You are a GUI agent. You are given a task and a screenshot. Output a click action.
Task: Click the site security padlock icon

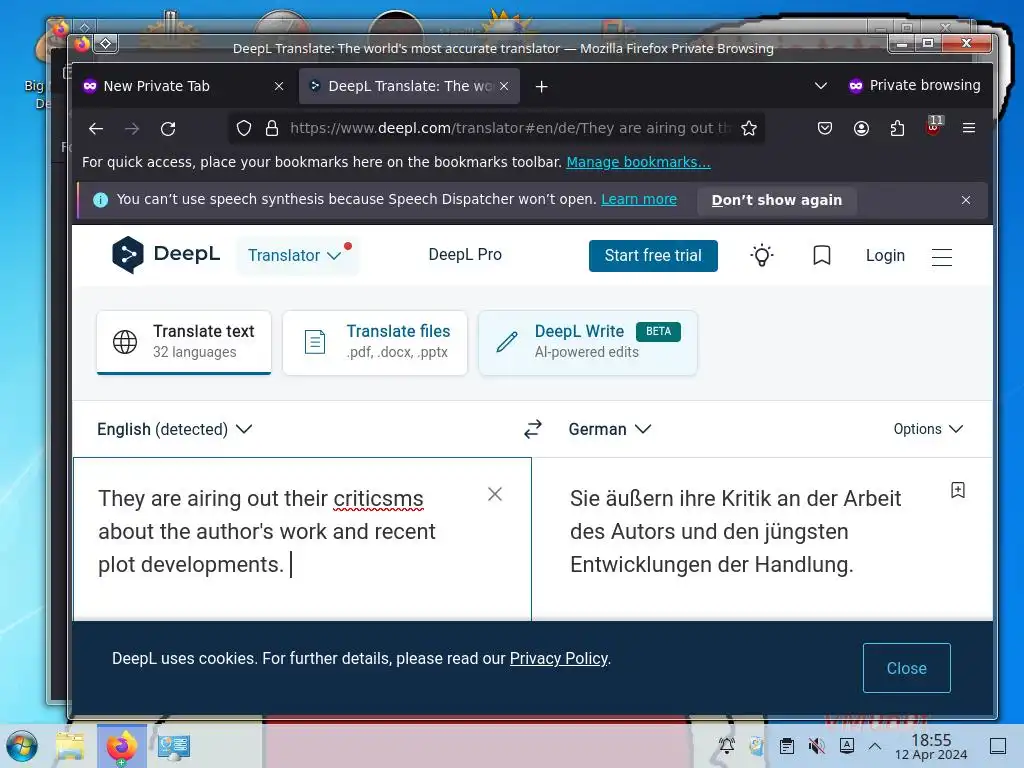[272, 128]
